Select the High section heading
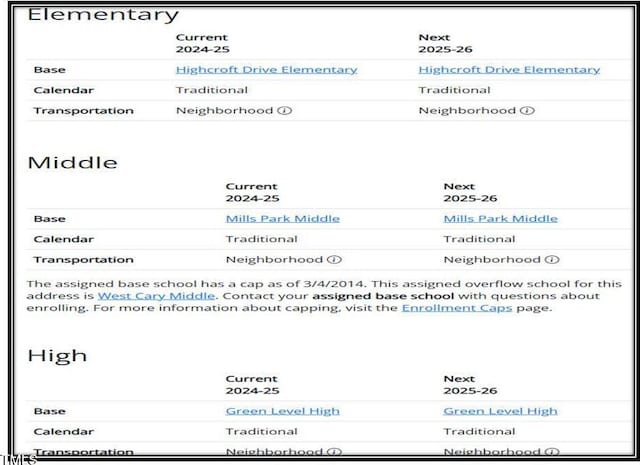This screenshot has width=640, height=465. [57, 356]
